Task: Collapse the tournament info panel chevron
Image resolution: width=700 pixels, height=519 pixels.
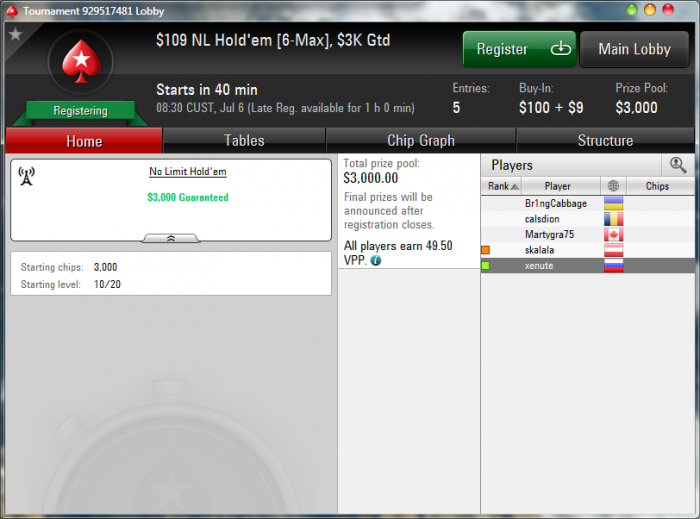Action: (171, 239)
